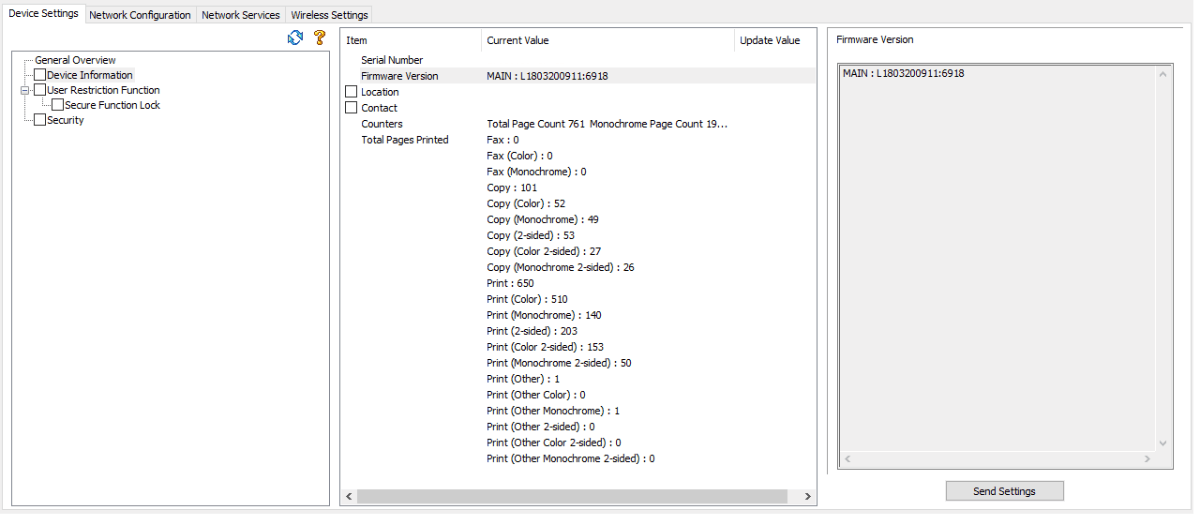
Task: Click the firmware box scroll up arrow
Action: click(x=1161, y=75)
